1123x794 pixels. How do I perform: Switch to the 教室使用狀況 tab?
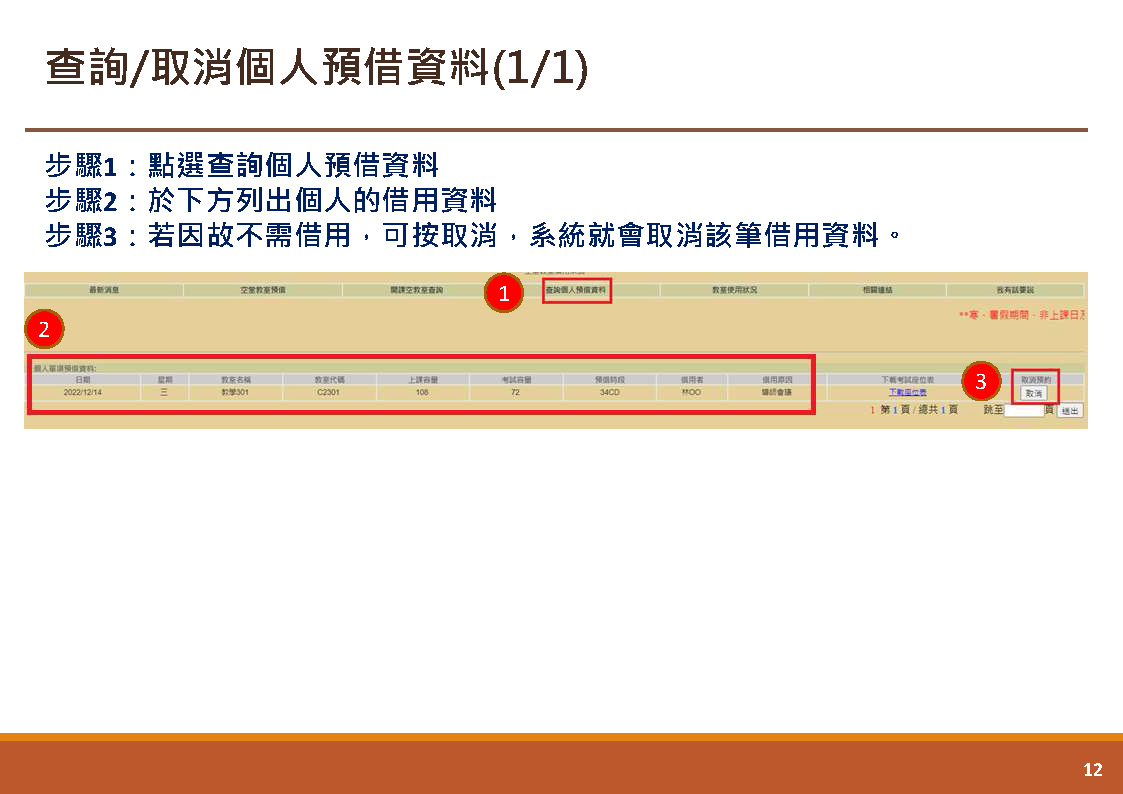pos(734,290)
